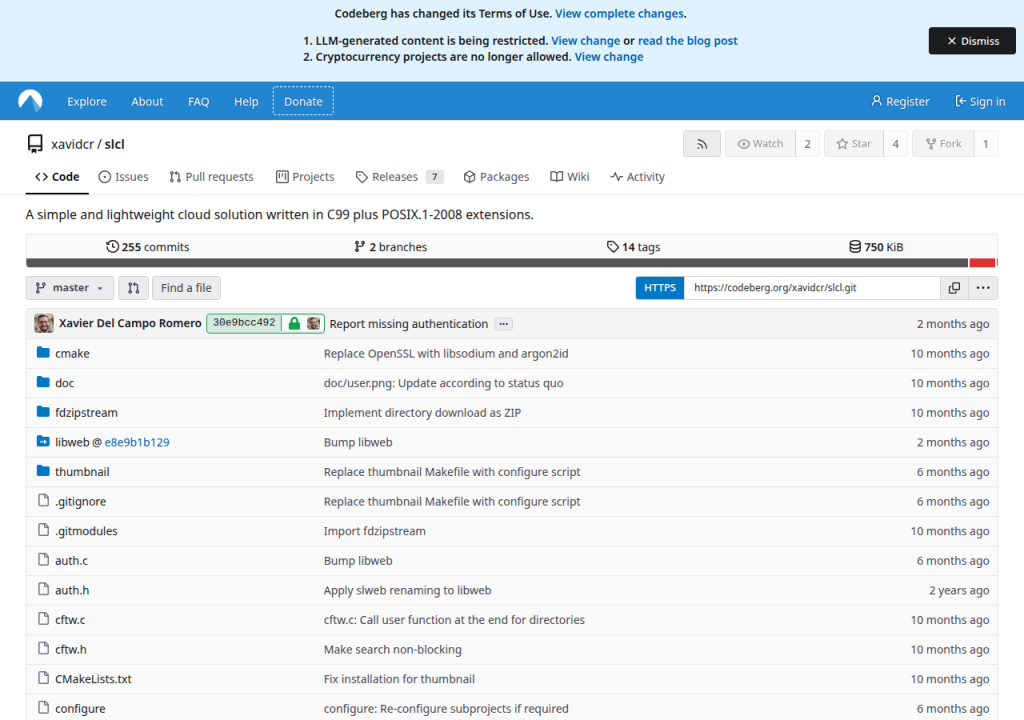Click Xavier Del Campo Romero's avatar

pos(44,323)
